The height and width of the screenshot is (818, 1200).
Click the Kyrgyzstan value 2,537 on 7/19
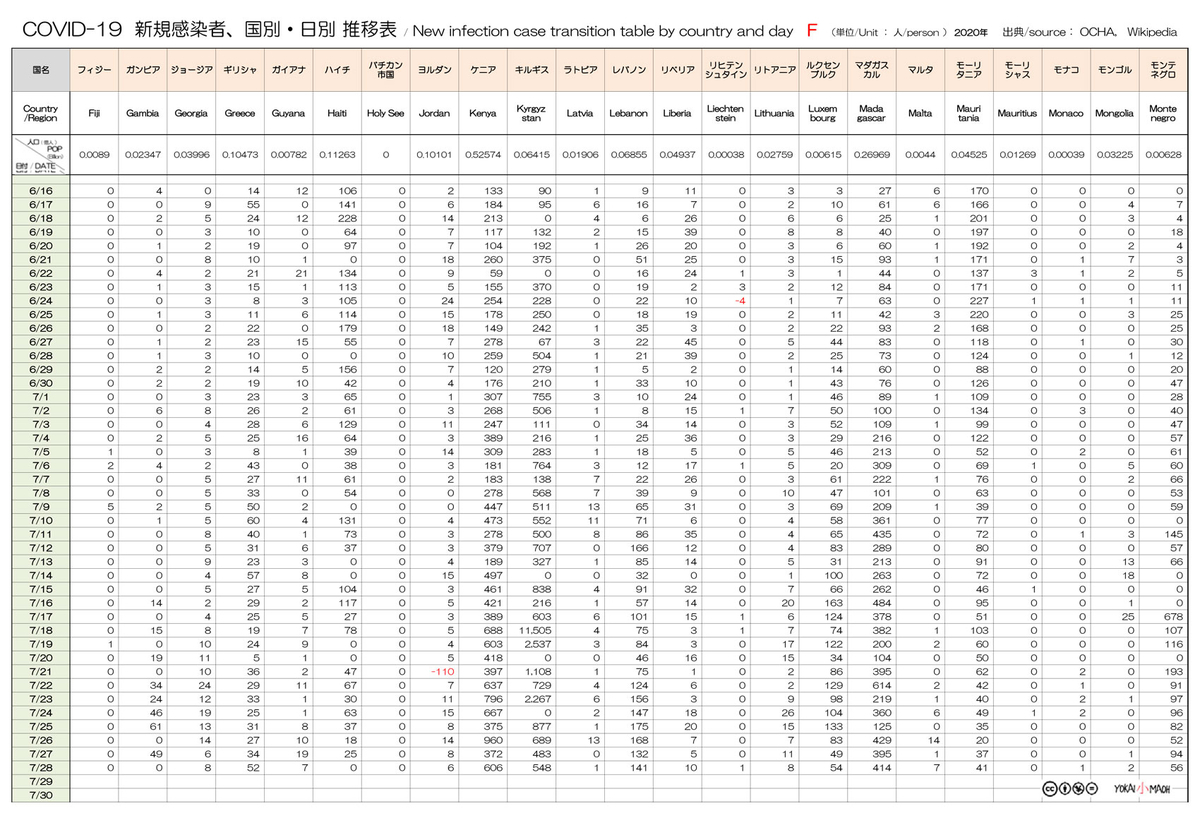point(539,643)
